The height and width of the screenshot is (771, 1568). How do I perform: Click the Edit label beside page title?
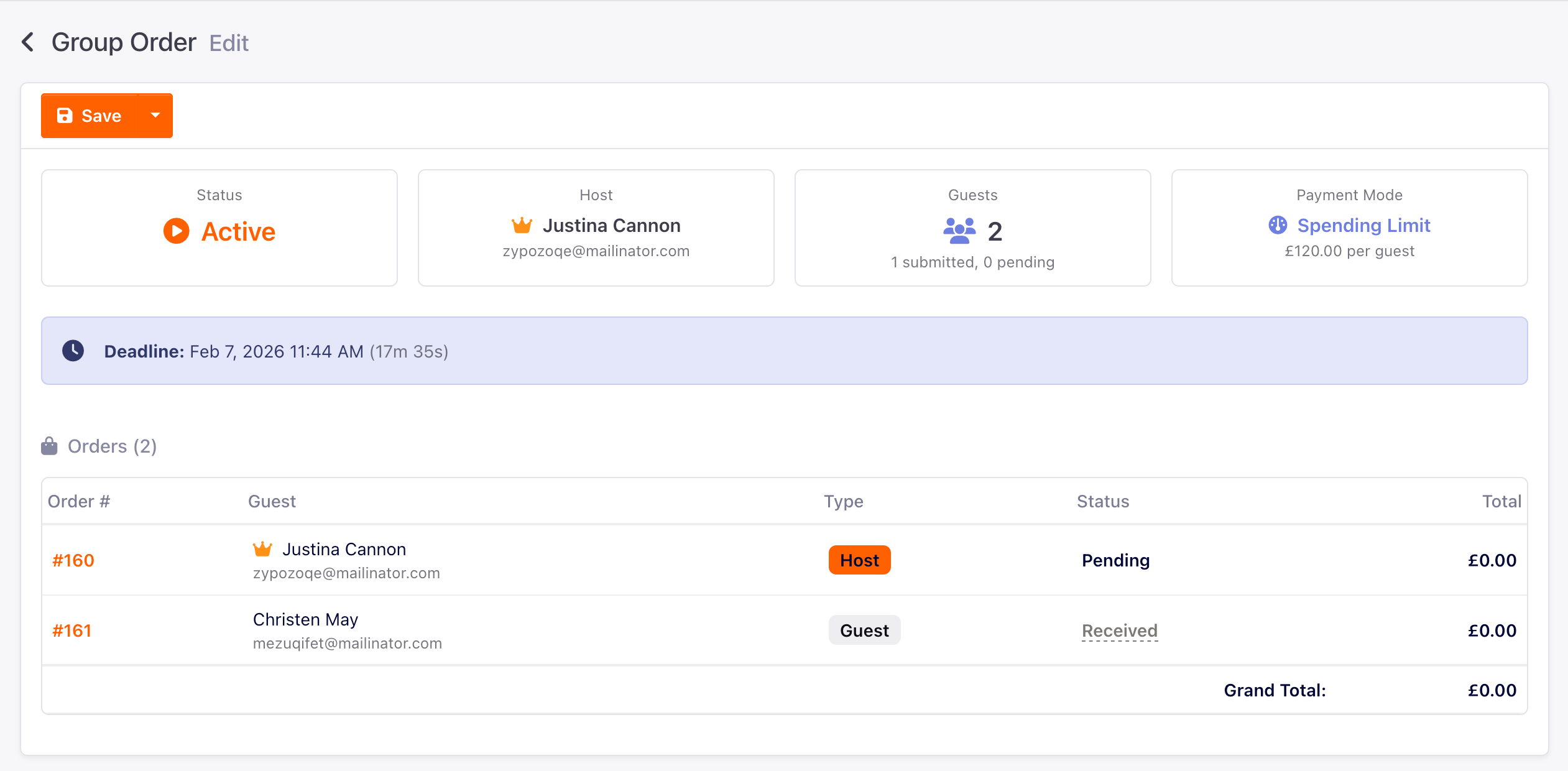click(229, 44)
